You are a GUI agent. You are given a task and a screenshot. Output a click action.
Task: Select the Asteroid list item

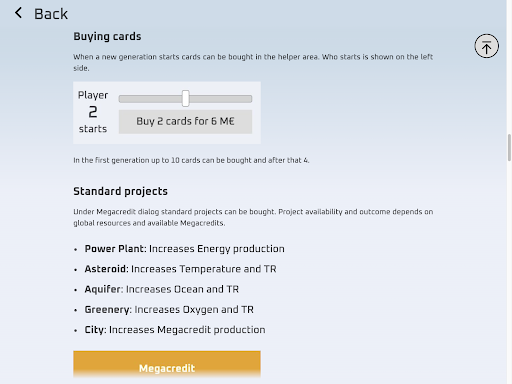[x=180, y=269]
